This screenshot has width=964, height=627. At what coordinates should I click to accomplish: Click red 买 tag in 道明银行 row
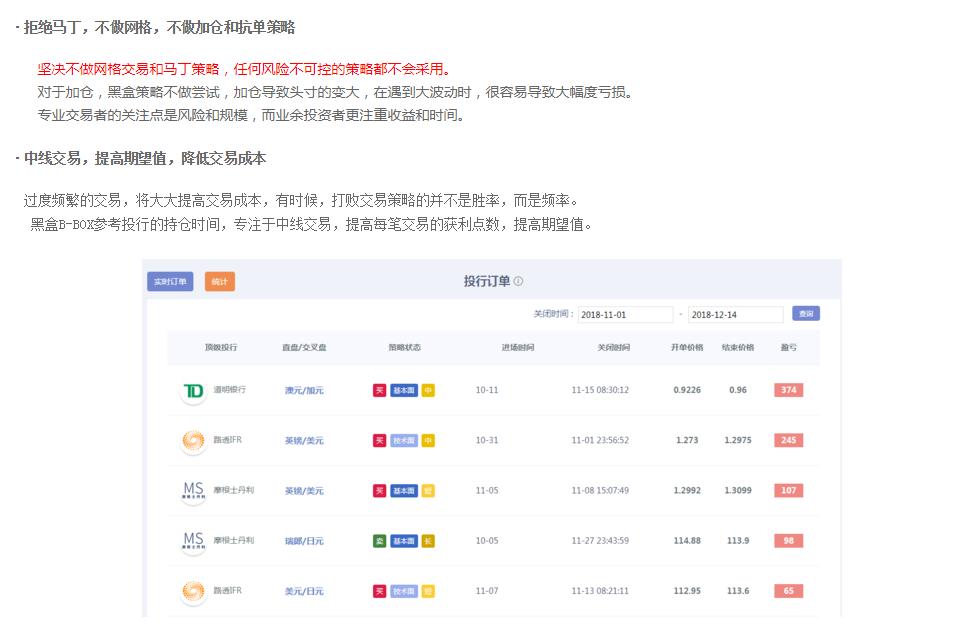379,390
